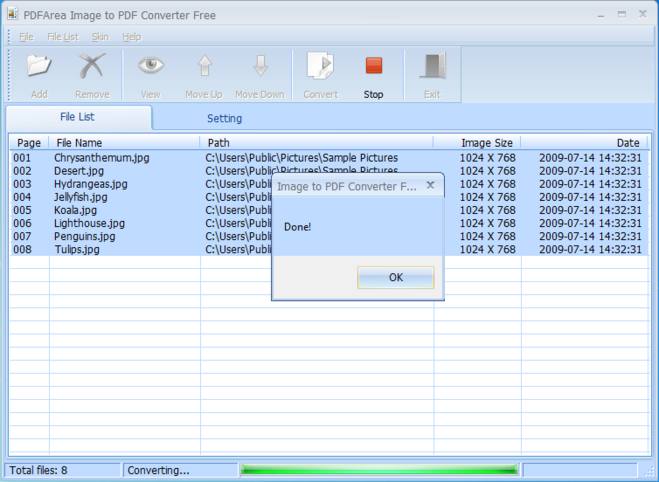Click the green conversion progress bar
Image resolution: width=659 pixels, height=482 pixels.
379,470
